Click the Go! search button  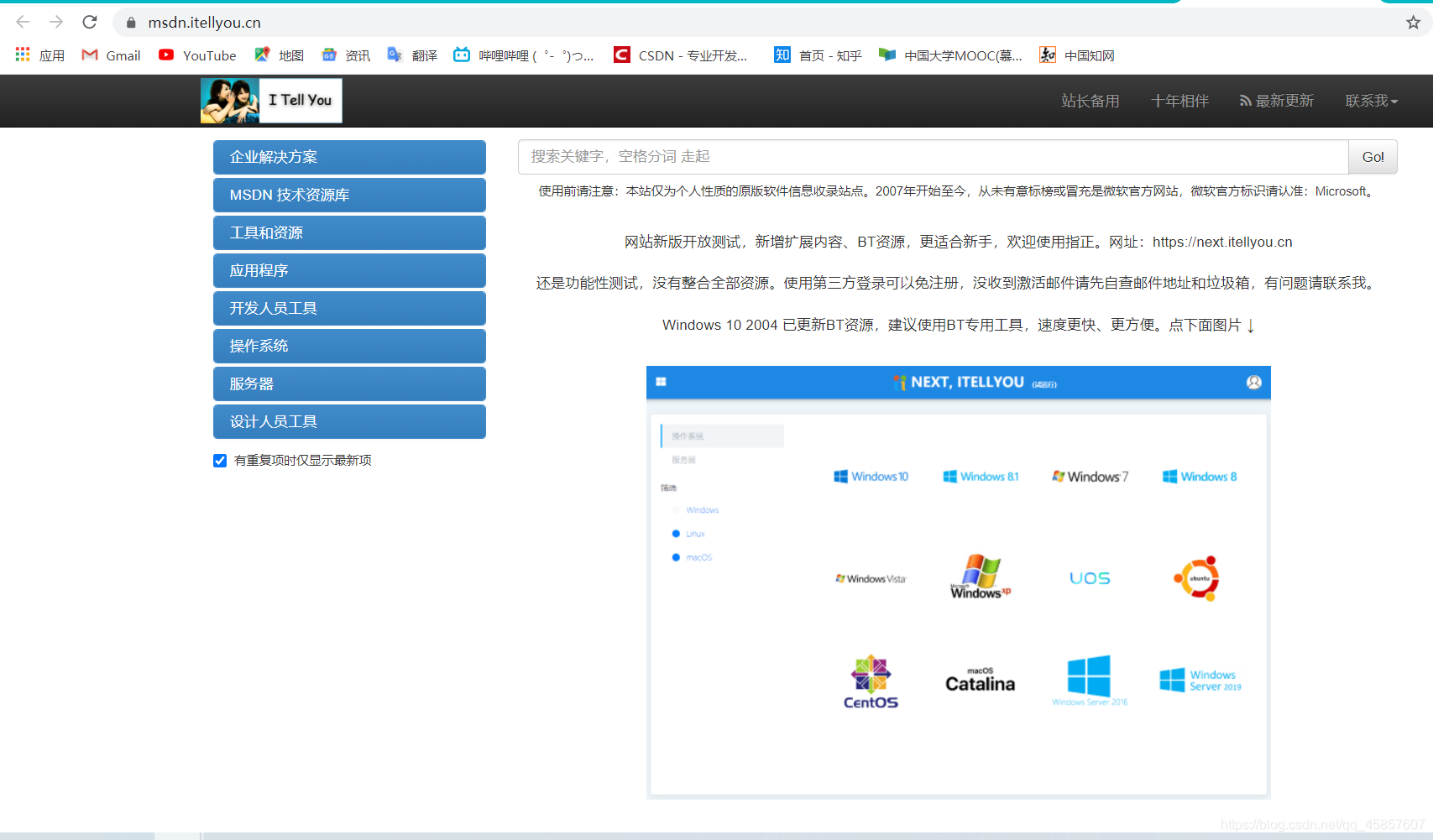1373,157
